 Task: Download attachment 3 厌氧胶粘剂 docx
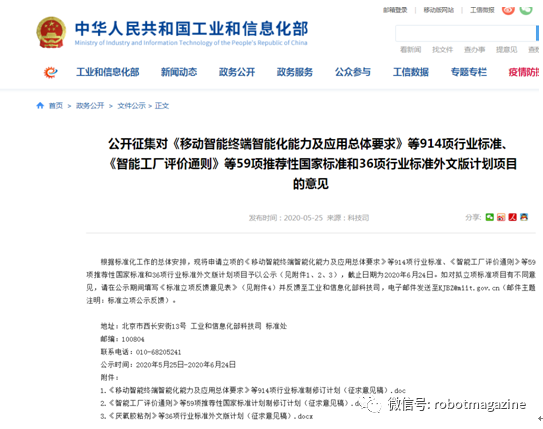tap(207, 416)
